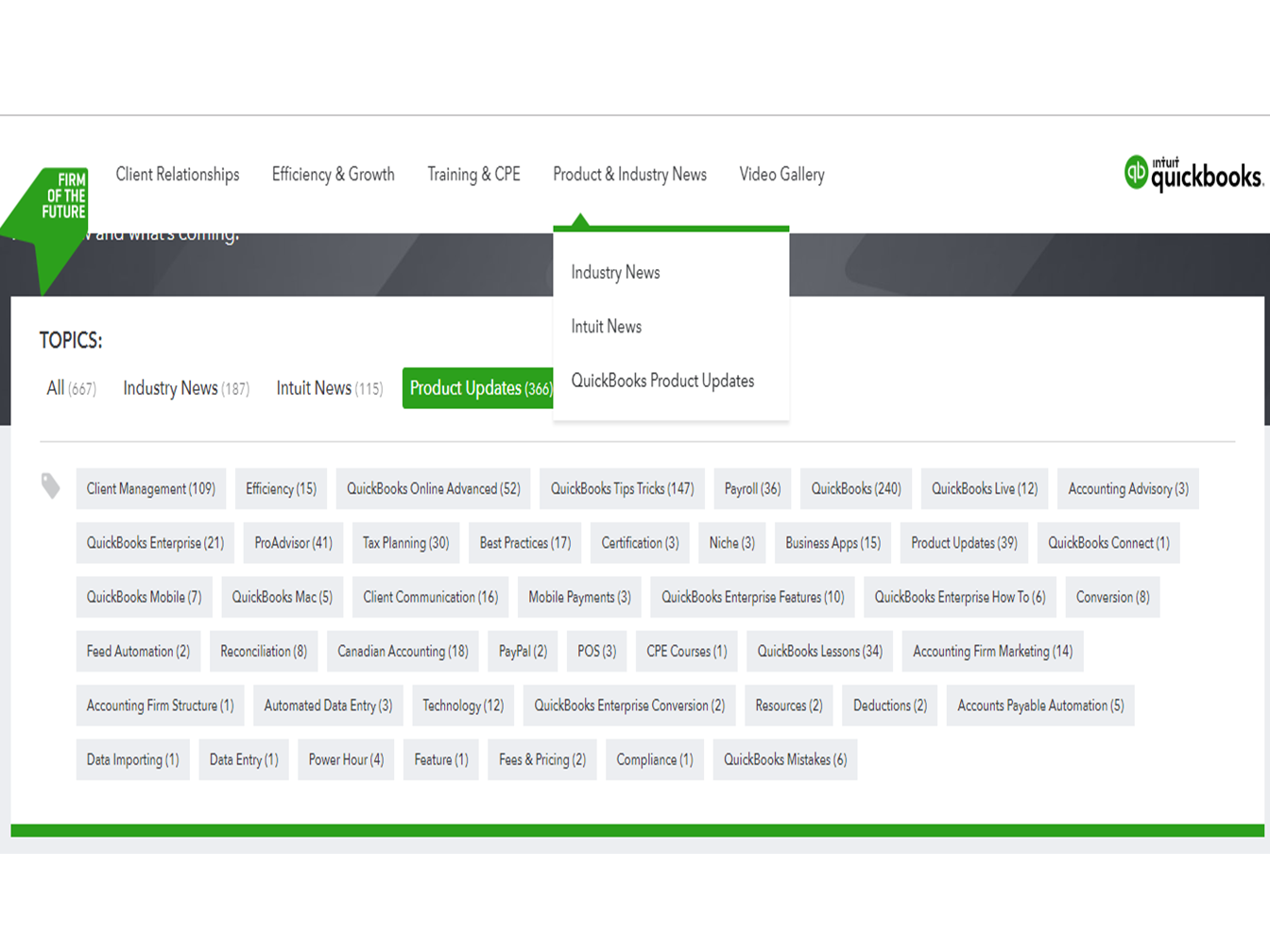
Task: Filter by Power Hour (4) tag
Action: [x=347, y=759]
